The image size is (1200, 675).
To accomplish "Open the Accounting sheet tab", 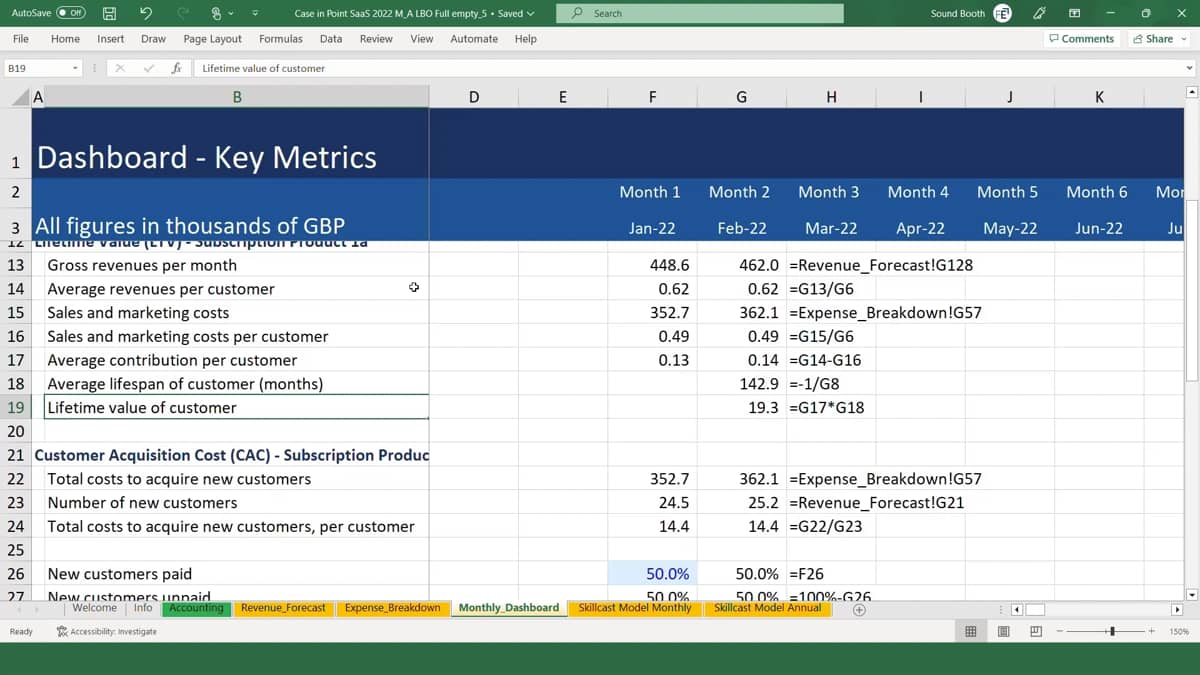I will tap(196, 608).
